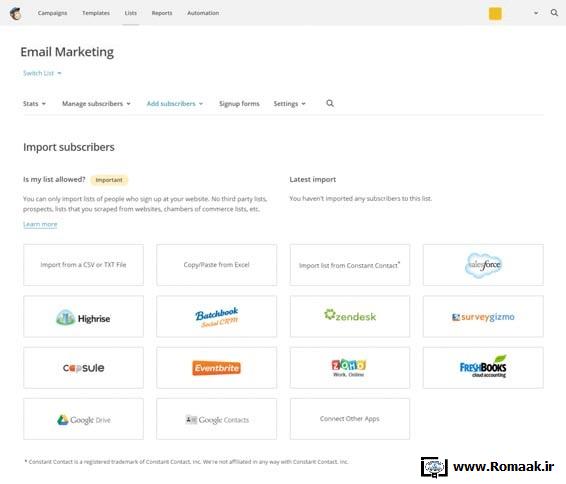Select the Google Drive import option

click(x=83, y=419)
